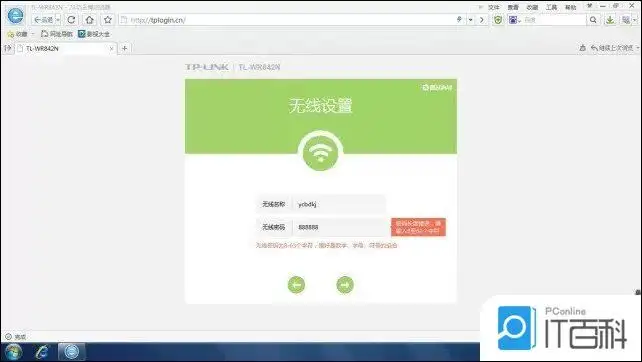
Task: Close the TL-WR842N tab
Action: click(111, 48)
